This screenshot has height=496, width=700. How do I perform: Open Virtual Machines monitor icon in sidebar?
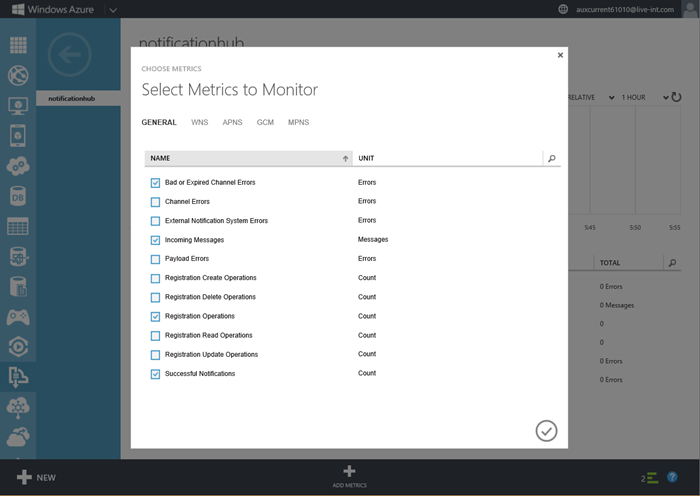18,106
